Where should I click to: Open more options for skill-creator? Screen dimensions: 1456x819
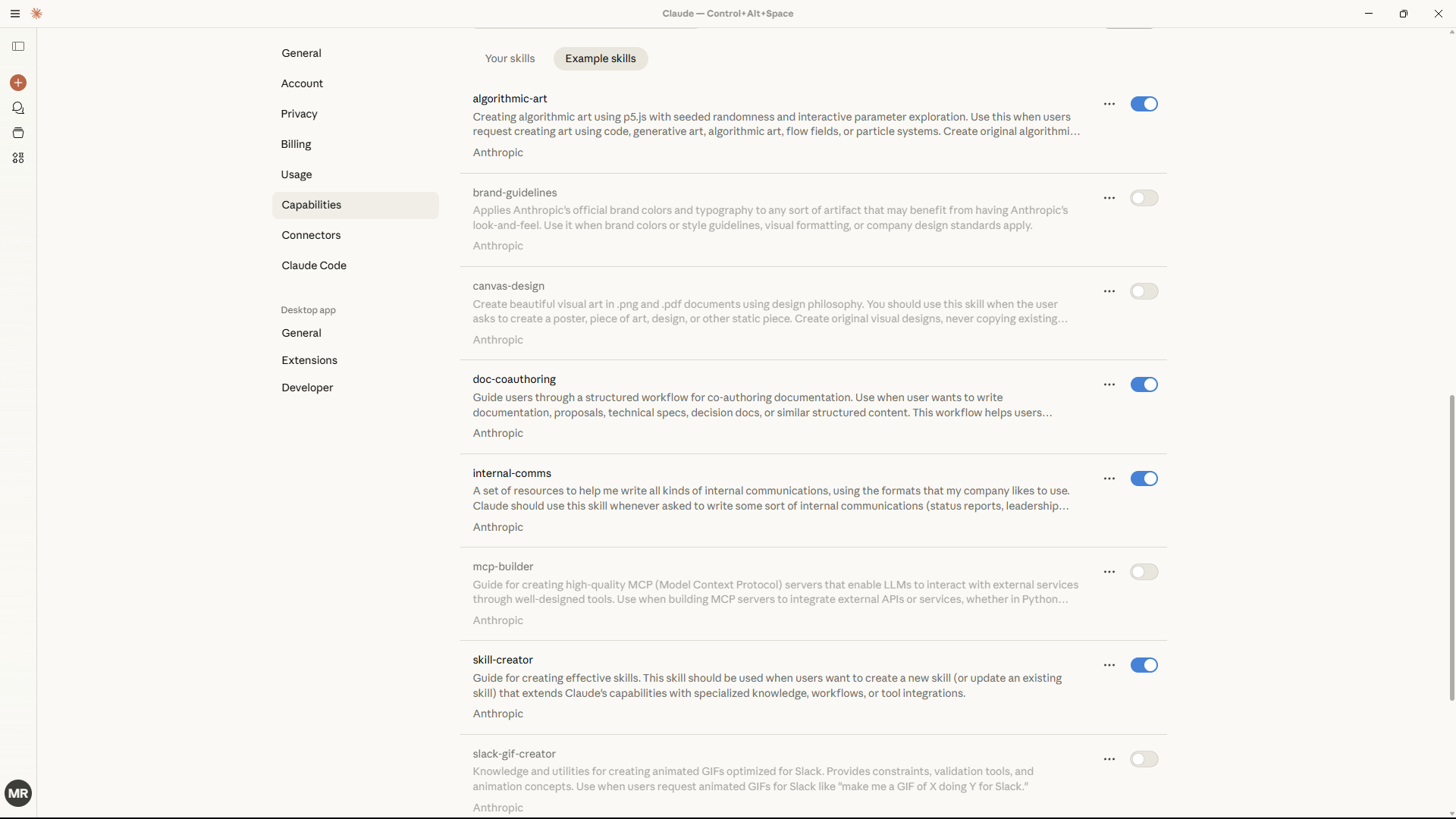point(1109,665)
